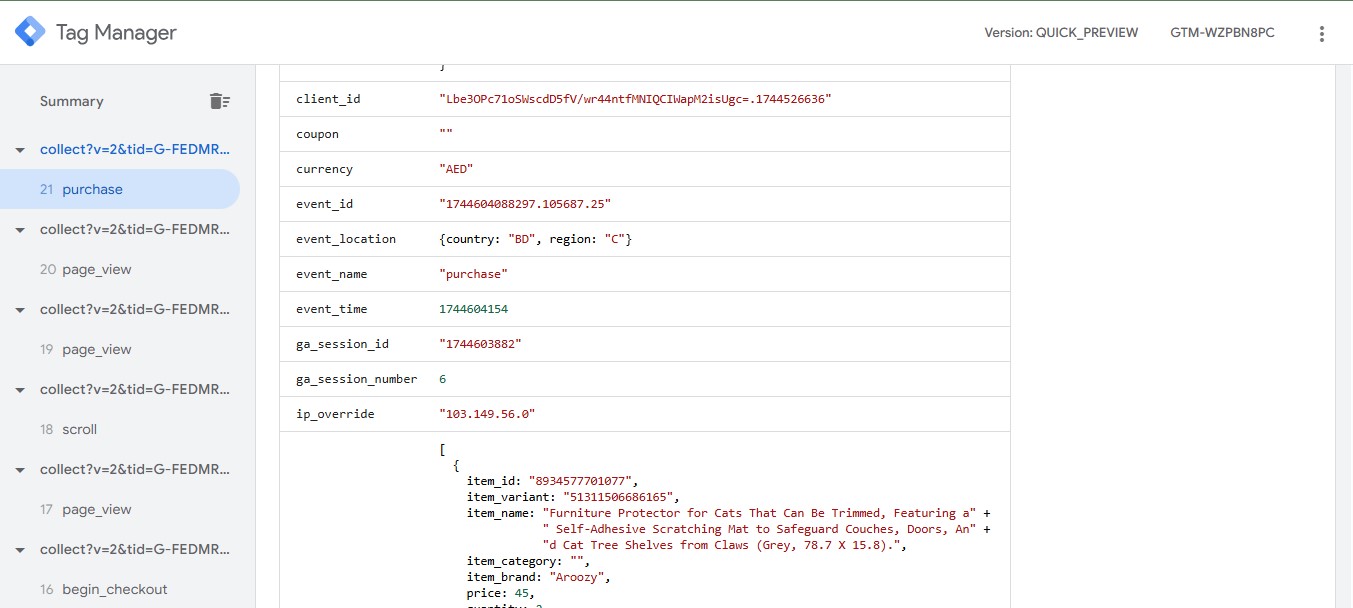The height and width of the screenshot is (608, 1353).
Task: Collapse the collect request above purchase event
Action: (19, 150)
